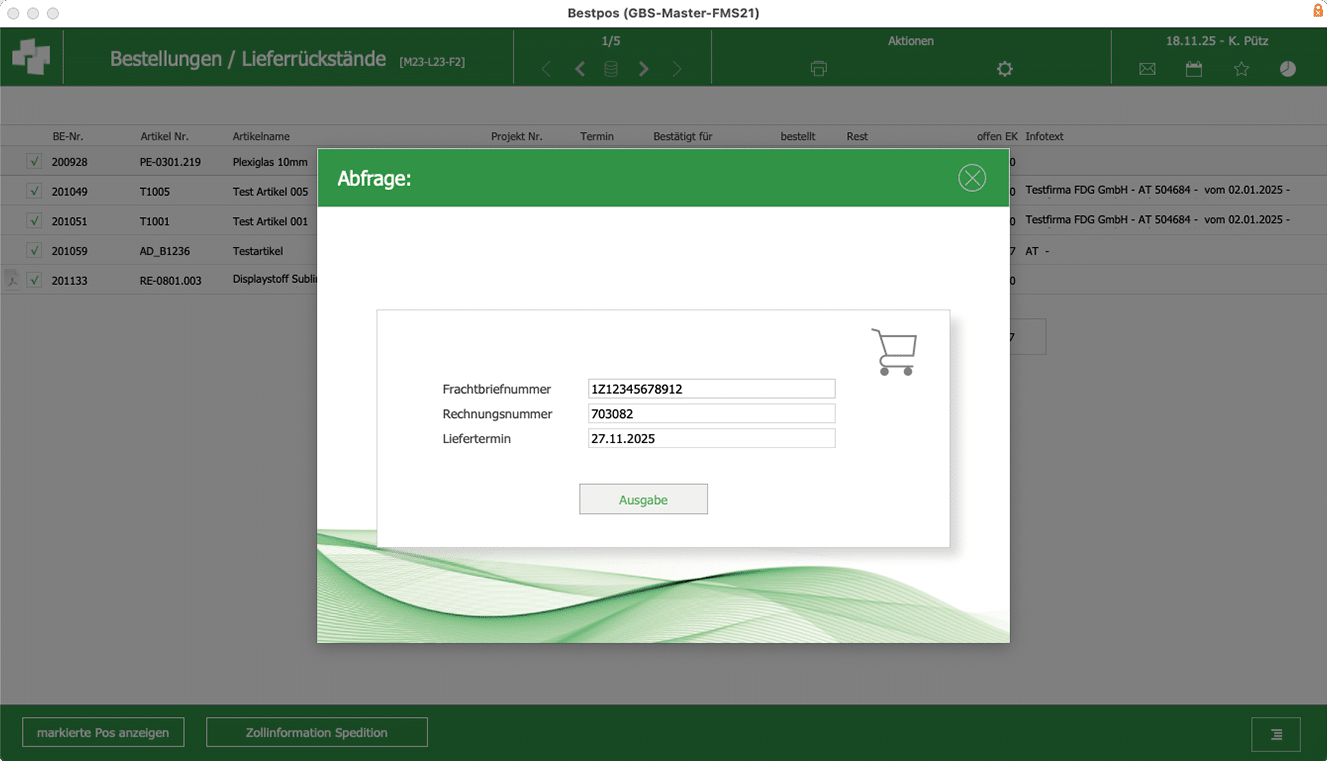Uncheck the checkbox for order 200928
The height and width of the screenshot is (761, 1327).
pos(34,161)
